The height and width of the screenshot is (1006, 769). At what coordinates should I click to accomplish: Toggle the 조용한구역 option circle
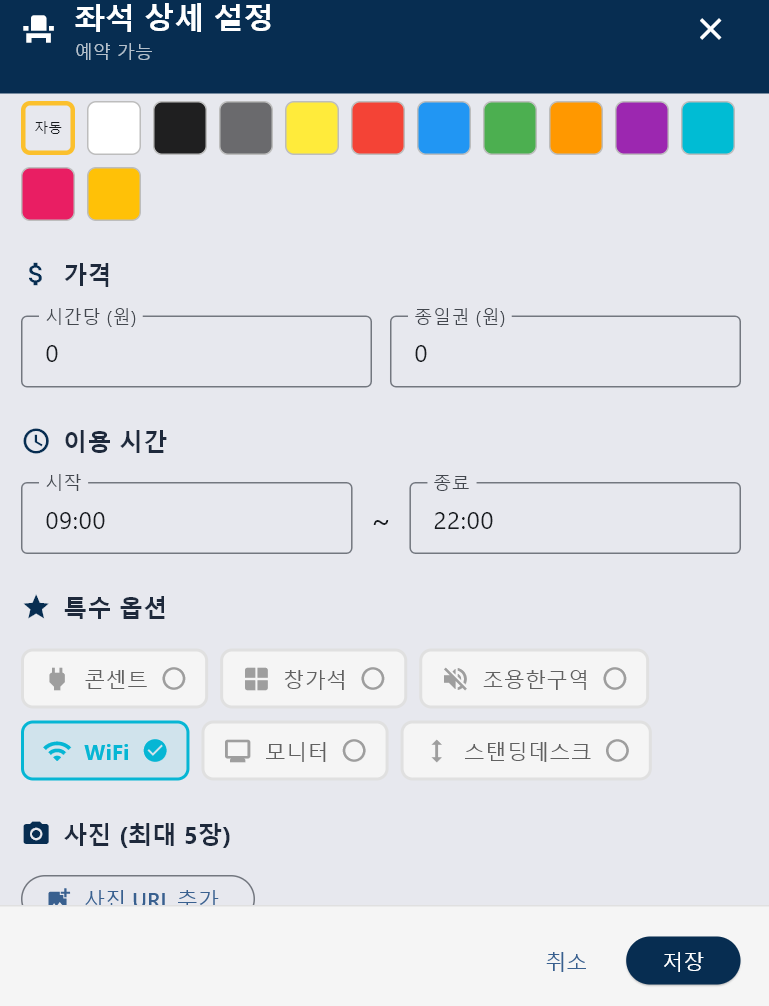615,679
